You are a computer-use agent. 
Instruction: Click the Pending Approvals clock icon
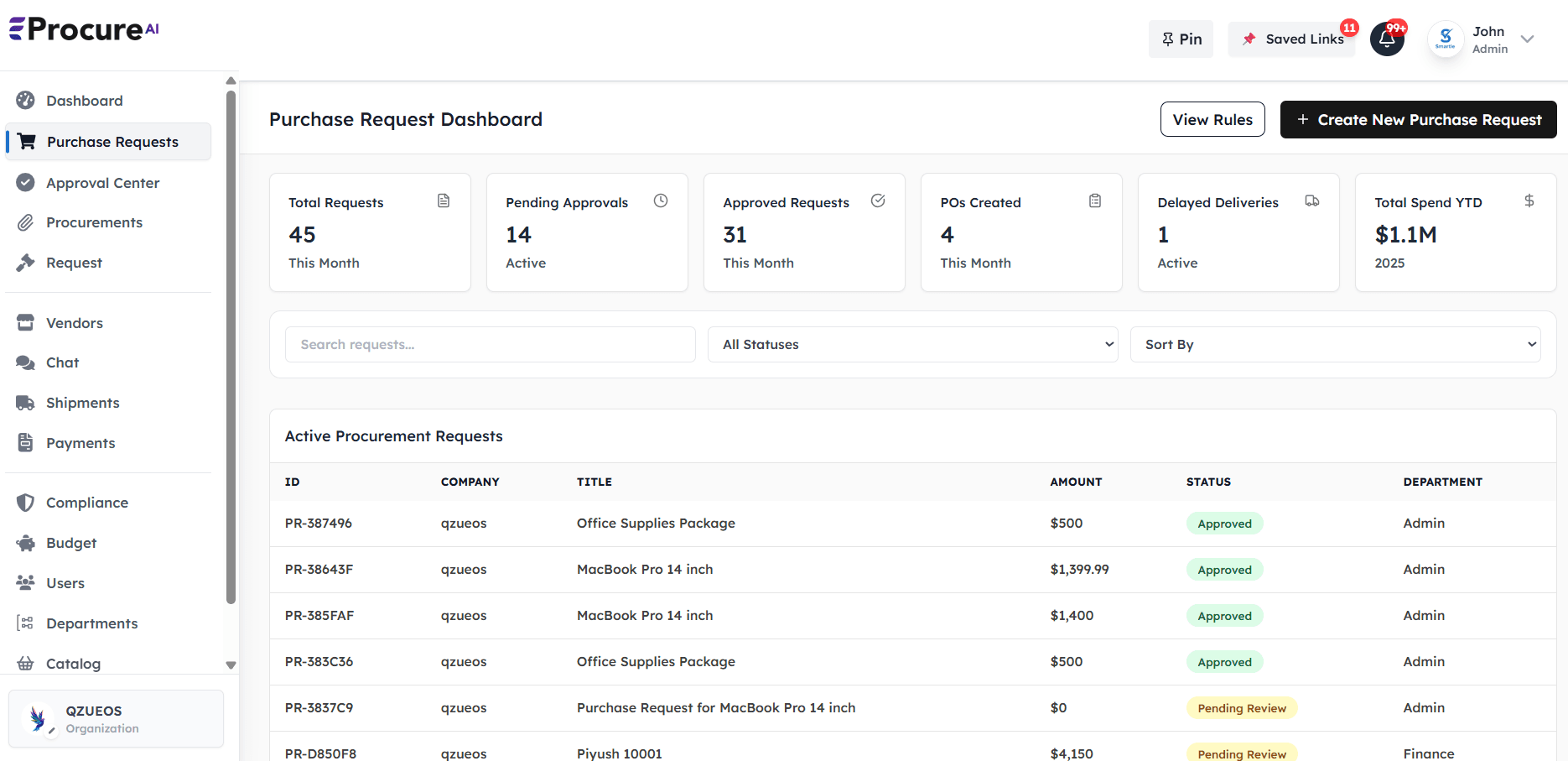[661, 201]
